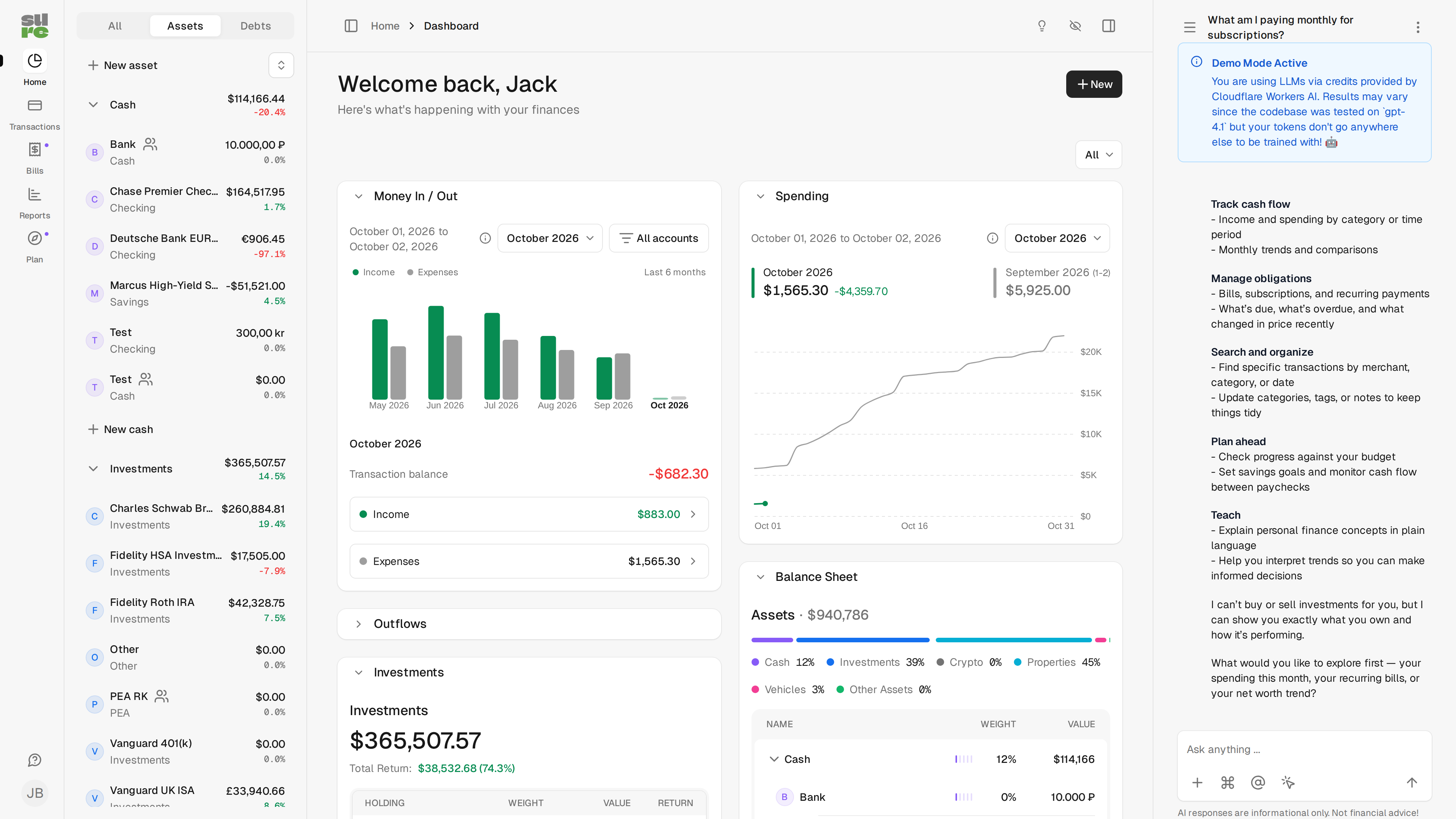
Task: Click the Ask anything input field
Action: (x=1304, y=749)
